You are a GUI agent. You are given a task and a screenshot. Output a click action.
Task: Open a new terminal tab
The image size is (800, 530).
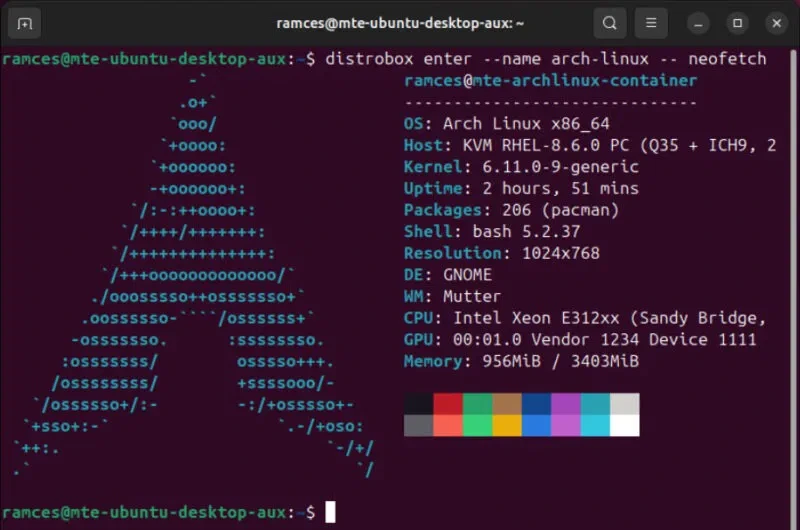click(25, 22)
